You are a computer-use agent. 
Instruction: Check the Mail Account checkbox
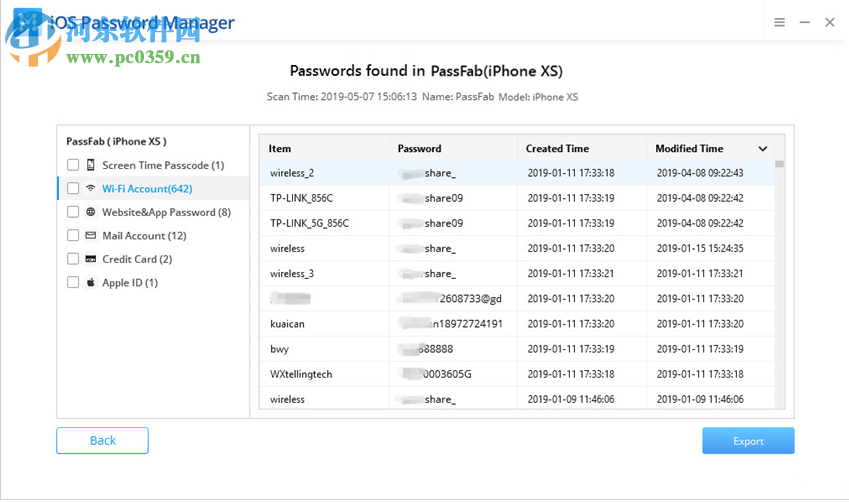tap(73, 235)
